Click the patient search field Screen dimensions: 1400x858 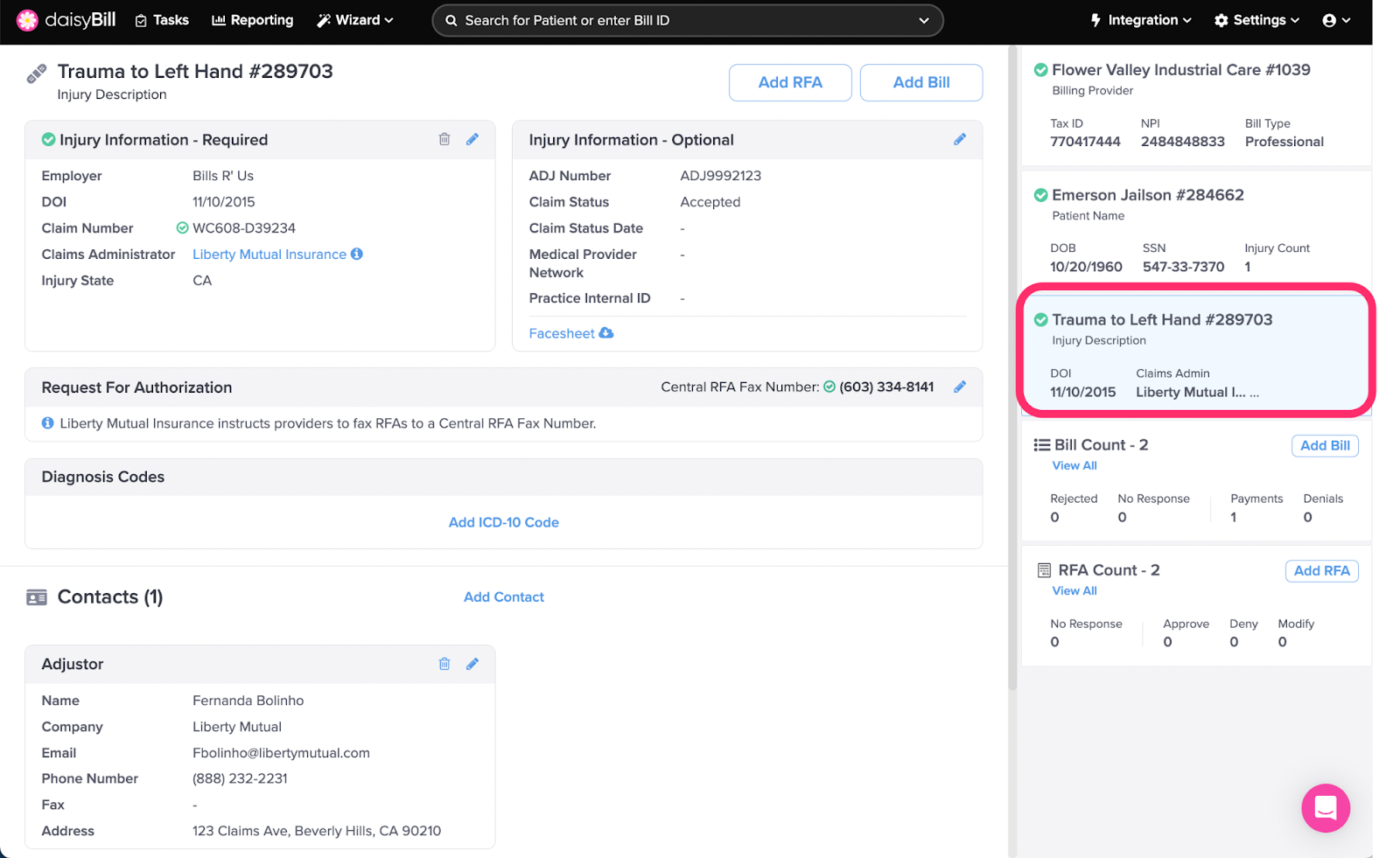687,20
